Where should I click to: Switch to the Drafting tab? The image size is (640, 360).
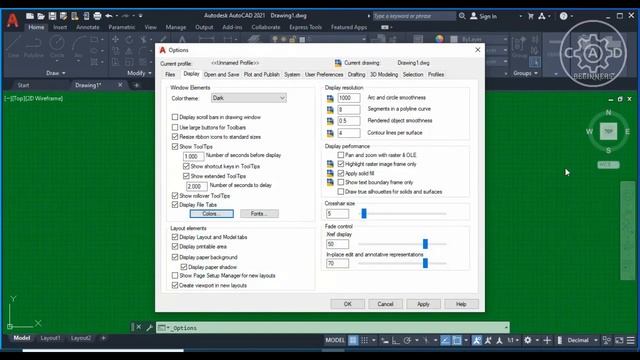point(356,75)
